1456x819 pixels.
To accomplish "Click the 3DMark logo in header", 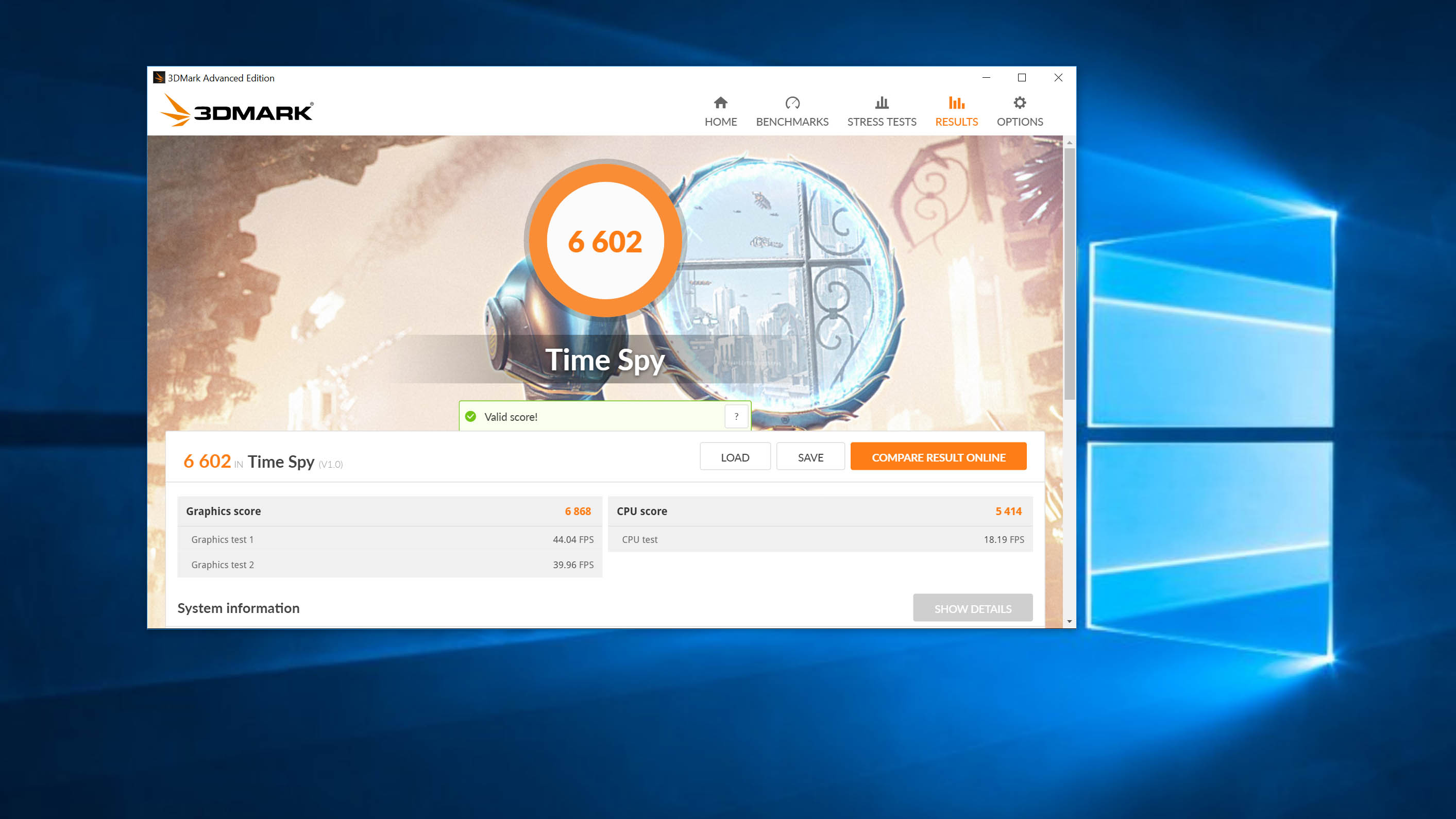I will (x=236, y=110).
